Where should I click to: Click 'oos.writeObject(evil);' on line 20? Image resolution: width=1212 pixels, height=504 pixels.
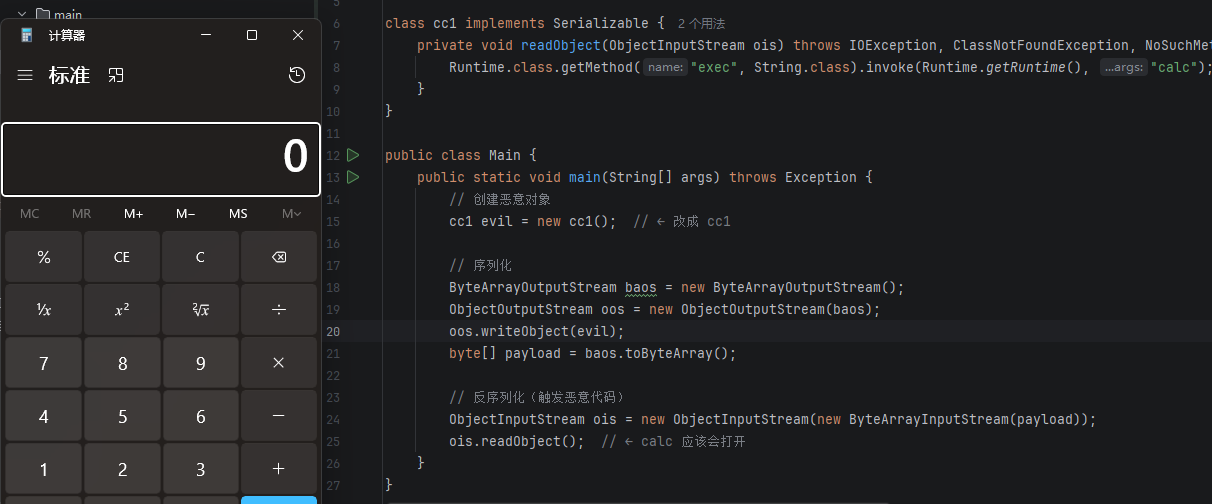537,331
